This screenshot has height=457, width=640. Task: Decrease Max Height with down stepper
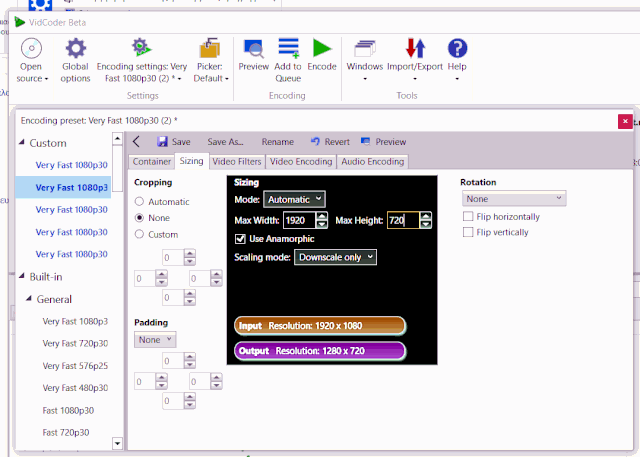[x=426, y=224]
